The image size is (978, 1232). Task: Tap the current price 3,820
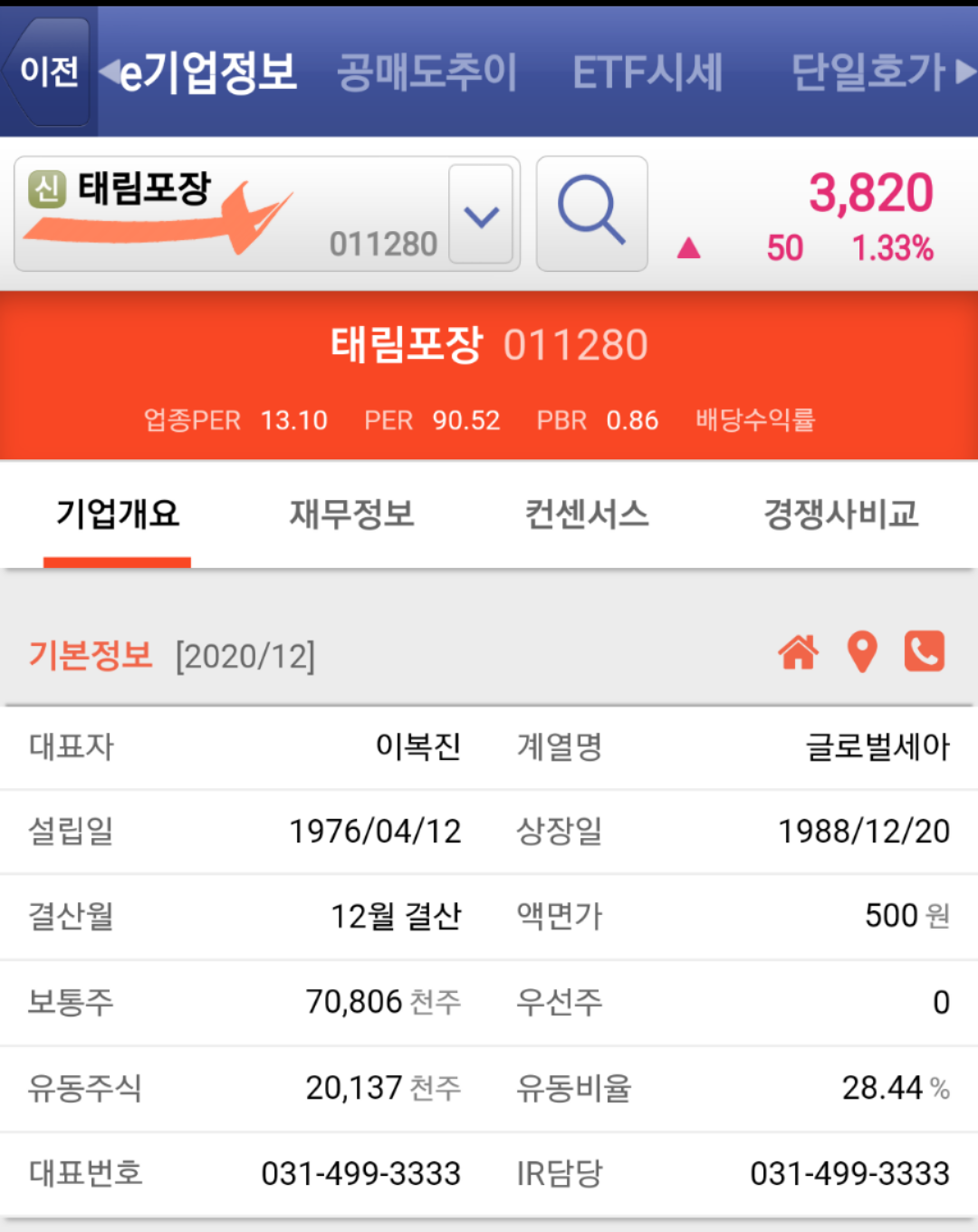pos(870,193)
